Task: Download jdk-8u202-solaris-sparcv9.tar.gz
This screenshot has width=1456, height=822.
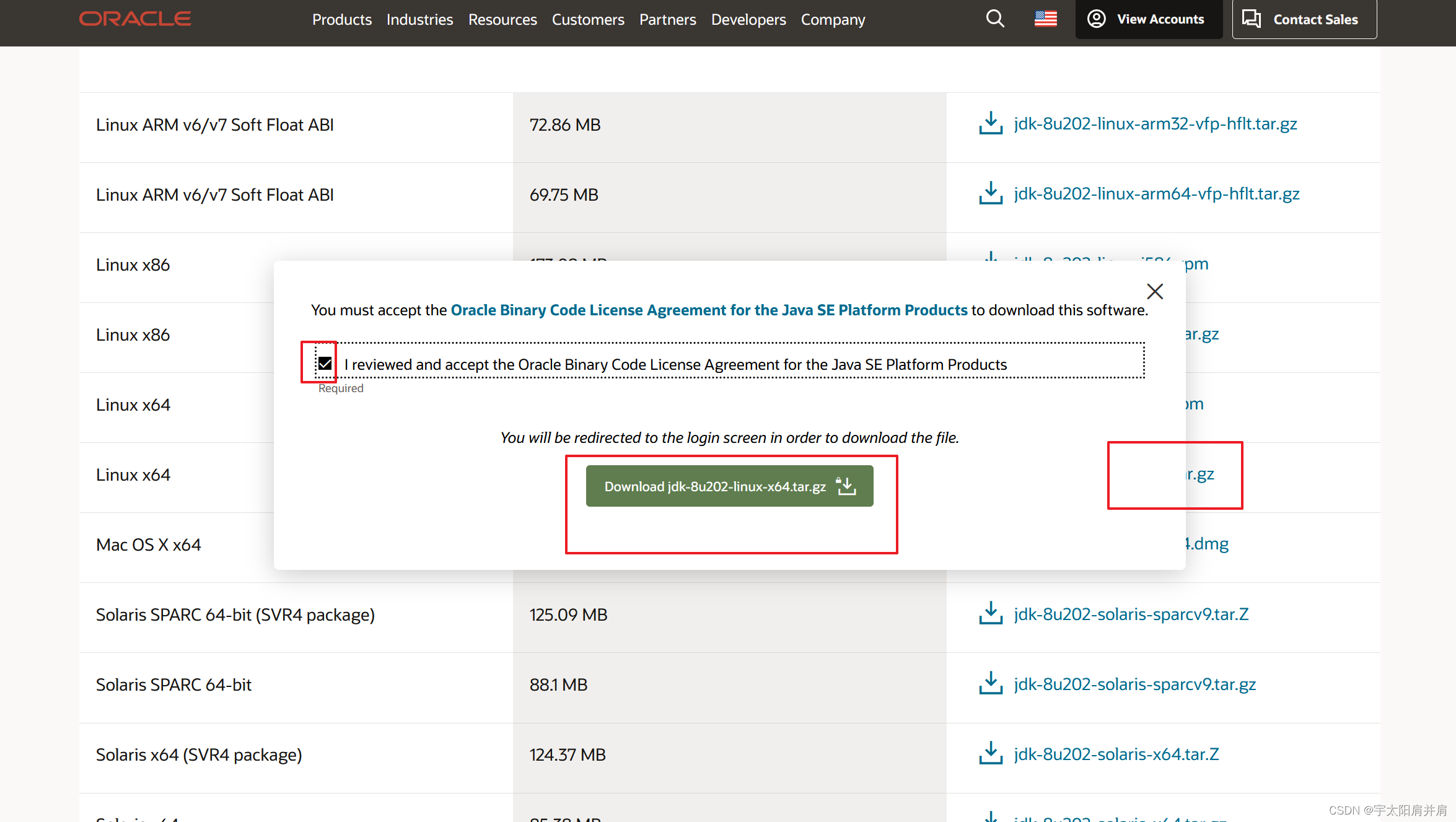Action: coord(1135,684)
